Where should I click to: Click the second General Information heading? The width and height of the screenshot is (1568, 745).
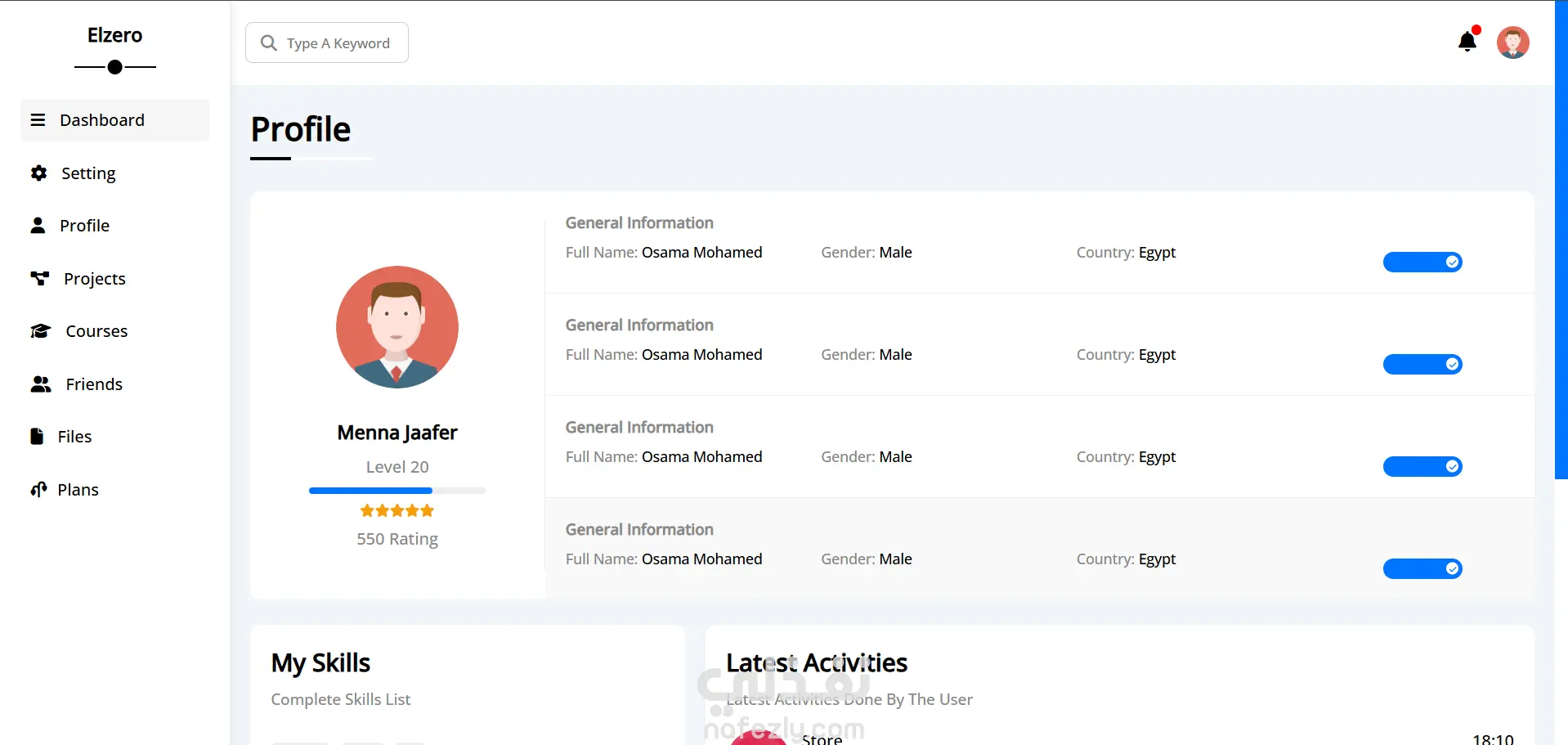[x=639, y=325]
